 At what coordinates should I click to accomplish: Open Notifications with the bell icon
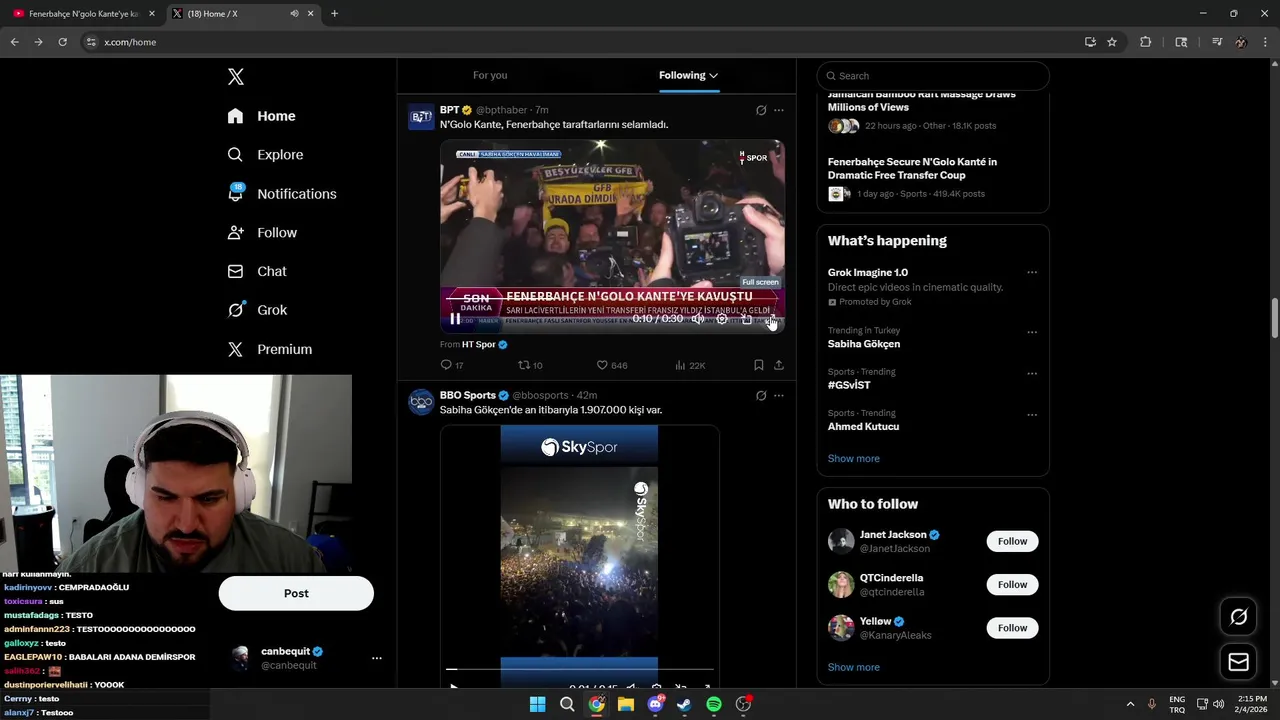pos(236,193)
